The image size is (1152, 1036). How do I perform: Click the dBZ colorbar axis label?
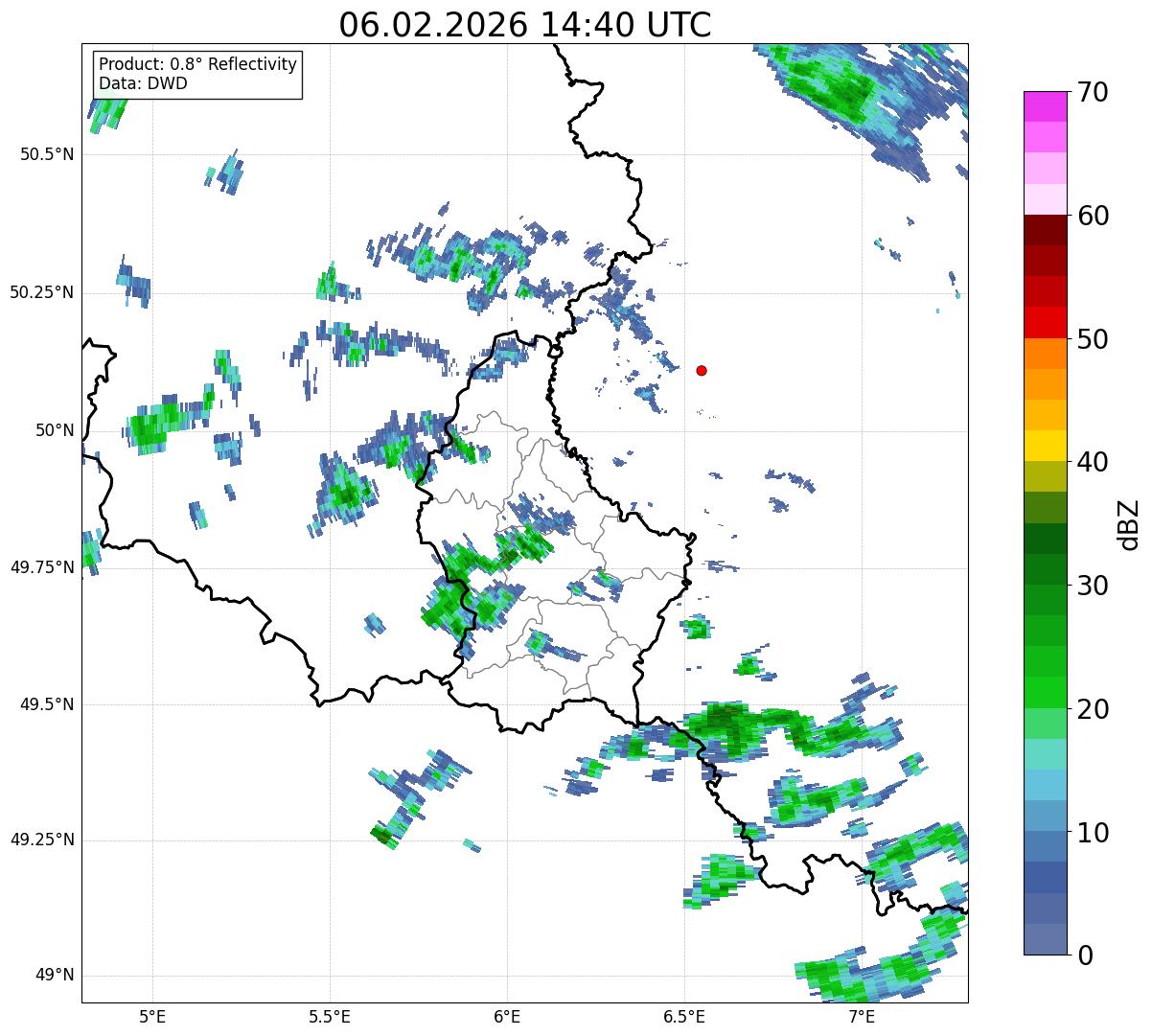pyautogui.click(x=1129, y=524)
